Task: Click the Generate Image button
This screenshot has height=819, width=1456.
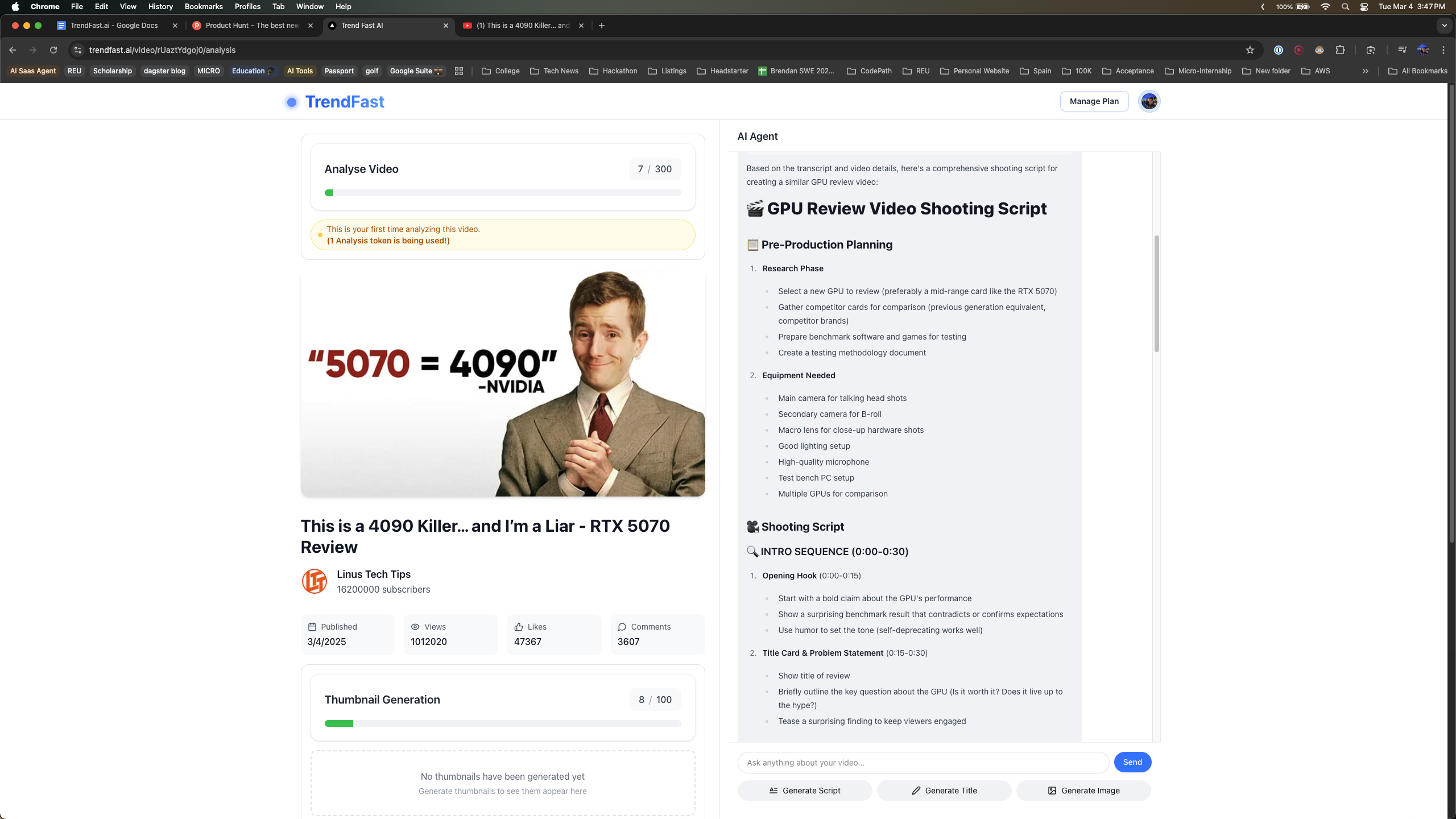Action: [1083, 791]
